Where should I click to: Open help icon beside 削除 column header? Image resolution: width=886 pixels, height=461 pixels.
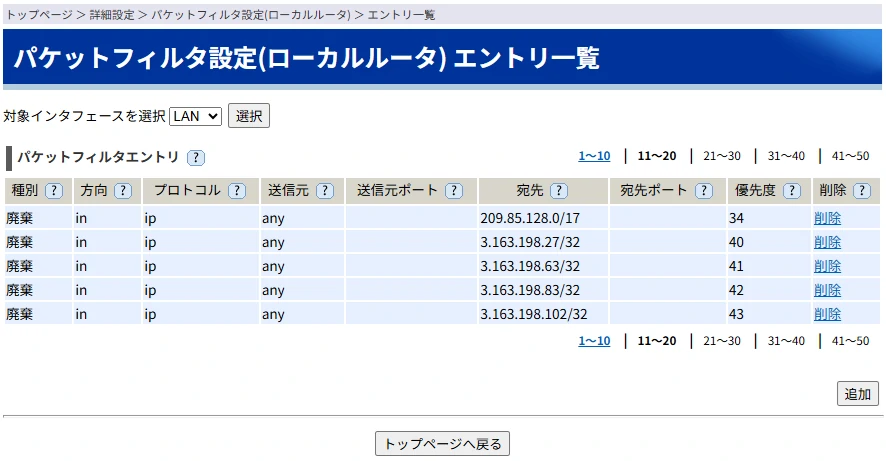(862, 191)
